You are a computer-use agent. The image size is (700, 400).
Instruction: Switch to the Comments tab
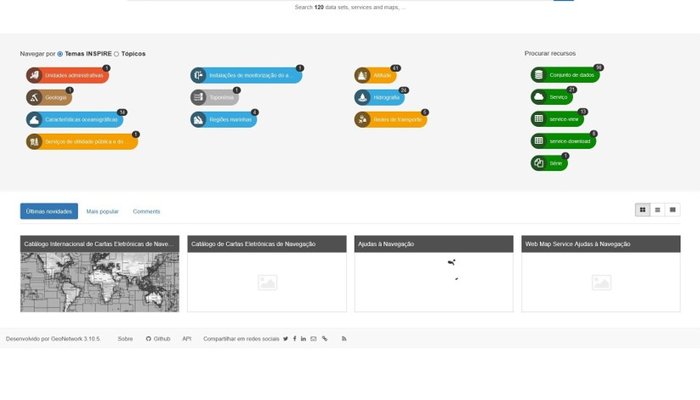click(x=146, y=211)
